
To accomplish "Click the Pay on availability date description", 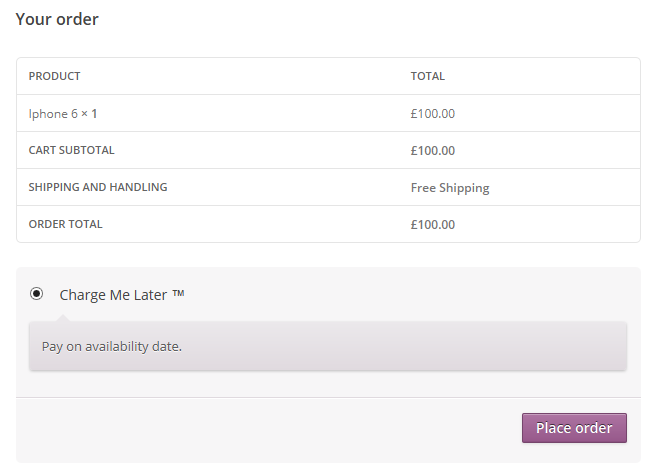I will (x=112, y=347).
